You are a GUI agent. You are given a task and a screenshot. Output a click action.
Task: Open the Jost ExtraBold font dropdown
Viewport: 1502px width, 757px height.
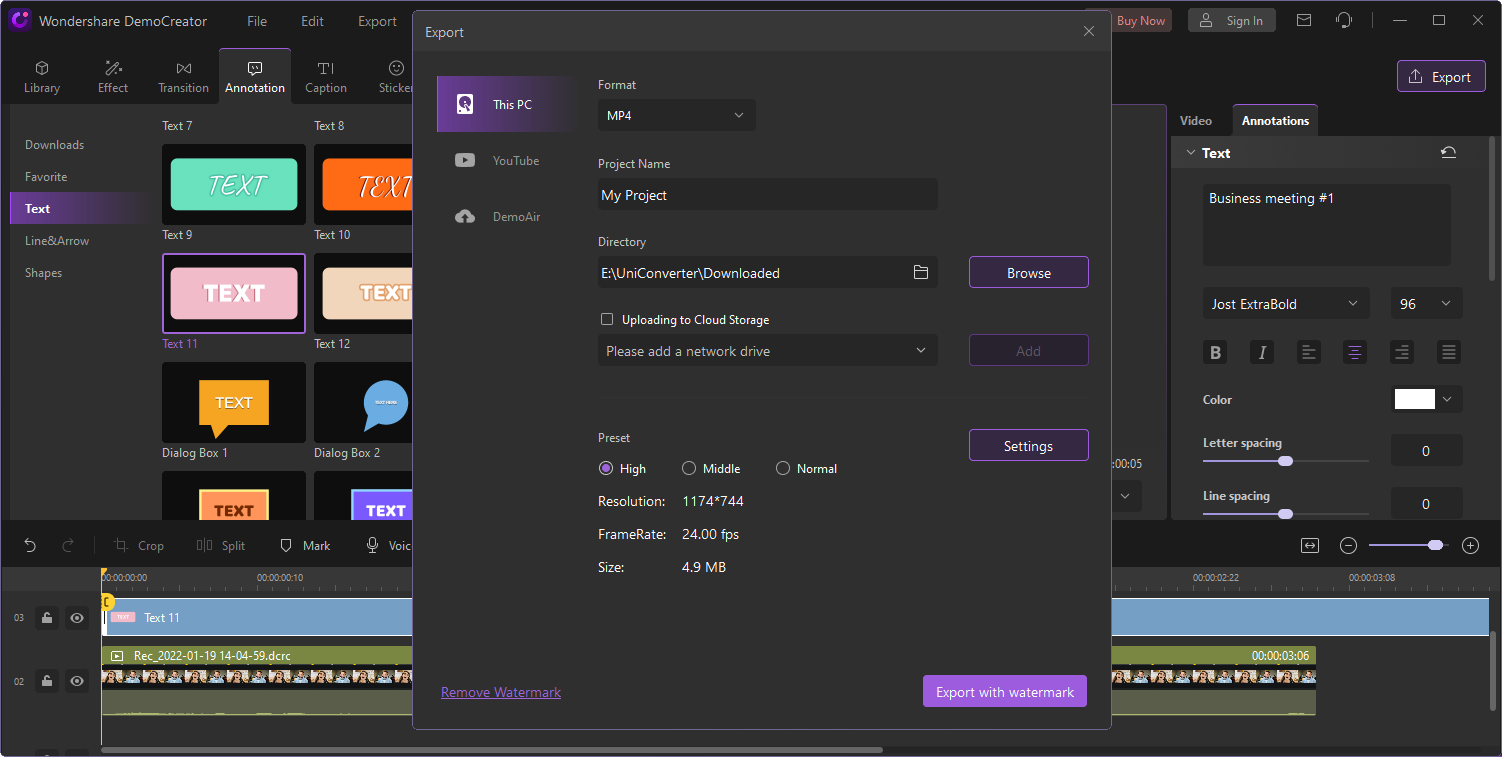(x=1286, y=304)
